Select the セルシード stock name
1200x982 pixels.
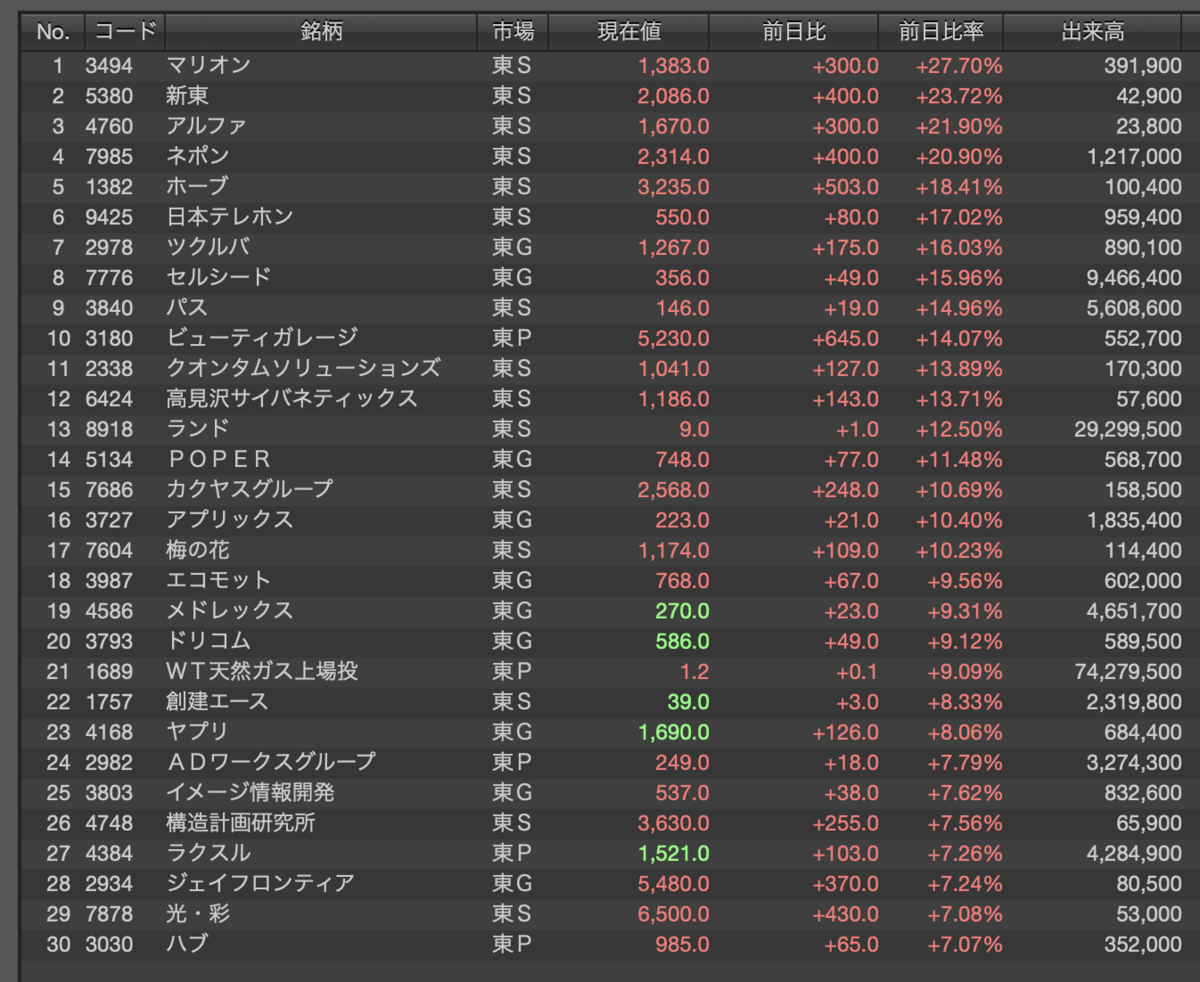click(218, 277)
